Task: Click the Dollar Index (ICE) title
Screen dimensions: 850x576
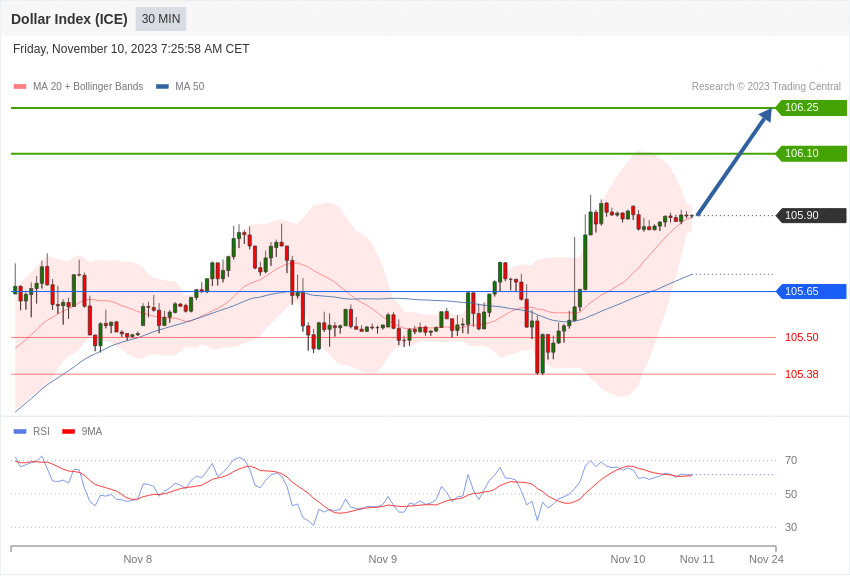Action: 69,19
